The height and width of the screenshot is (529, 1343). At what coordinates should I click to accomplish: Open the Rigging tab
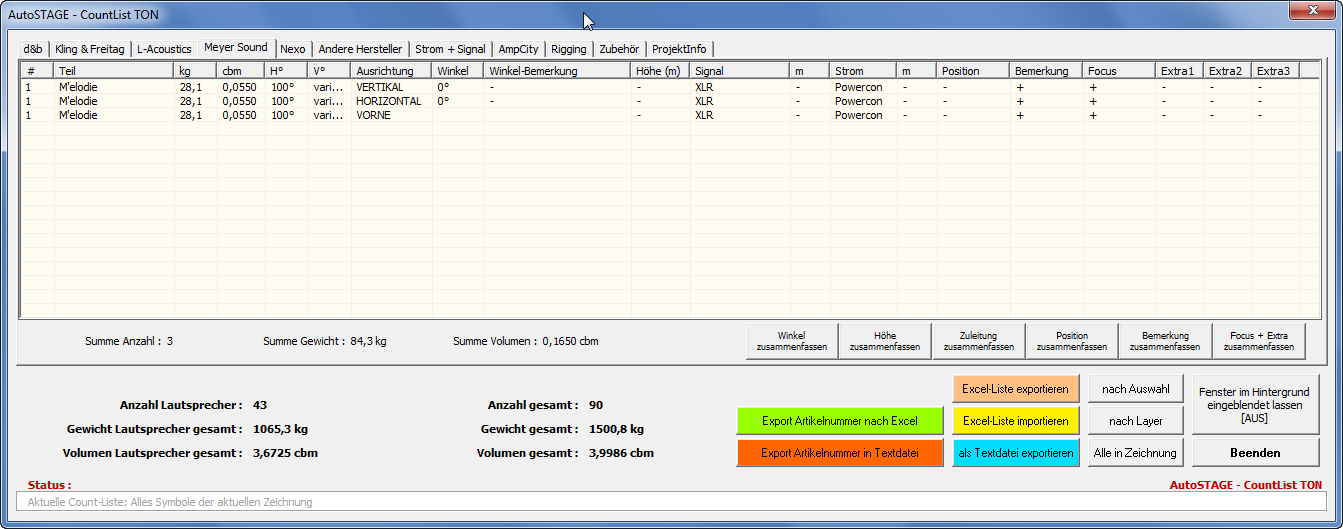click(568, 49)
